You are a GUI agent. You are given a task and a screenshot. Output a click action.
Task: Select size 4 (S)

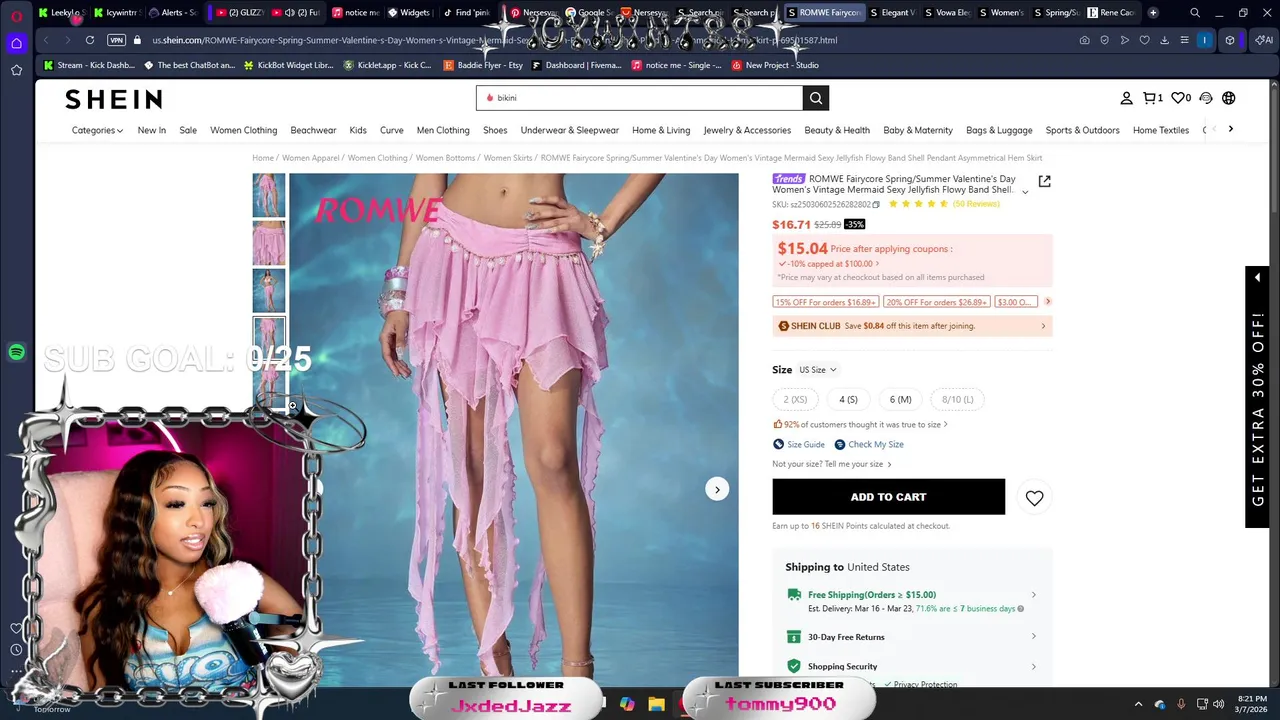pos(848,400)
